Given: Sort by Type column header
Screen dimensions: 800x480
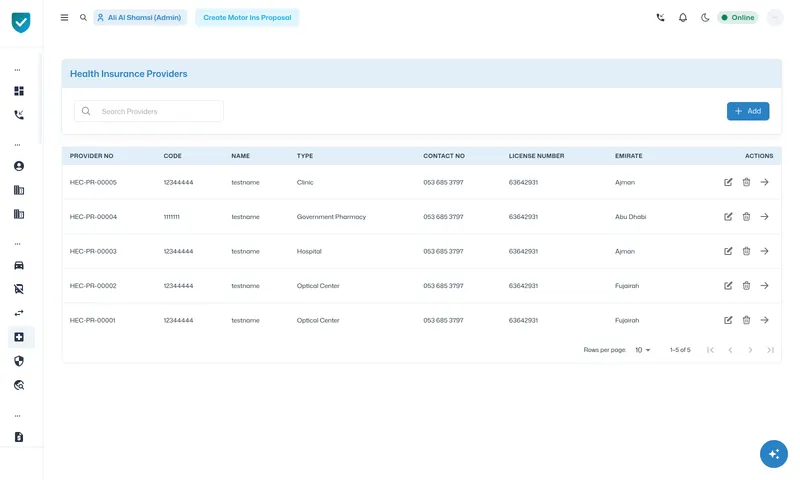Looking at the screenshot, I should click(x=305, y=156).
